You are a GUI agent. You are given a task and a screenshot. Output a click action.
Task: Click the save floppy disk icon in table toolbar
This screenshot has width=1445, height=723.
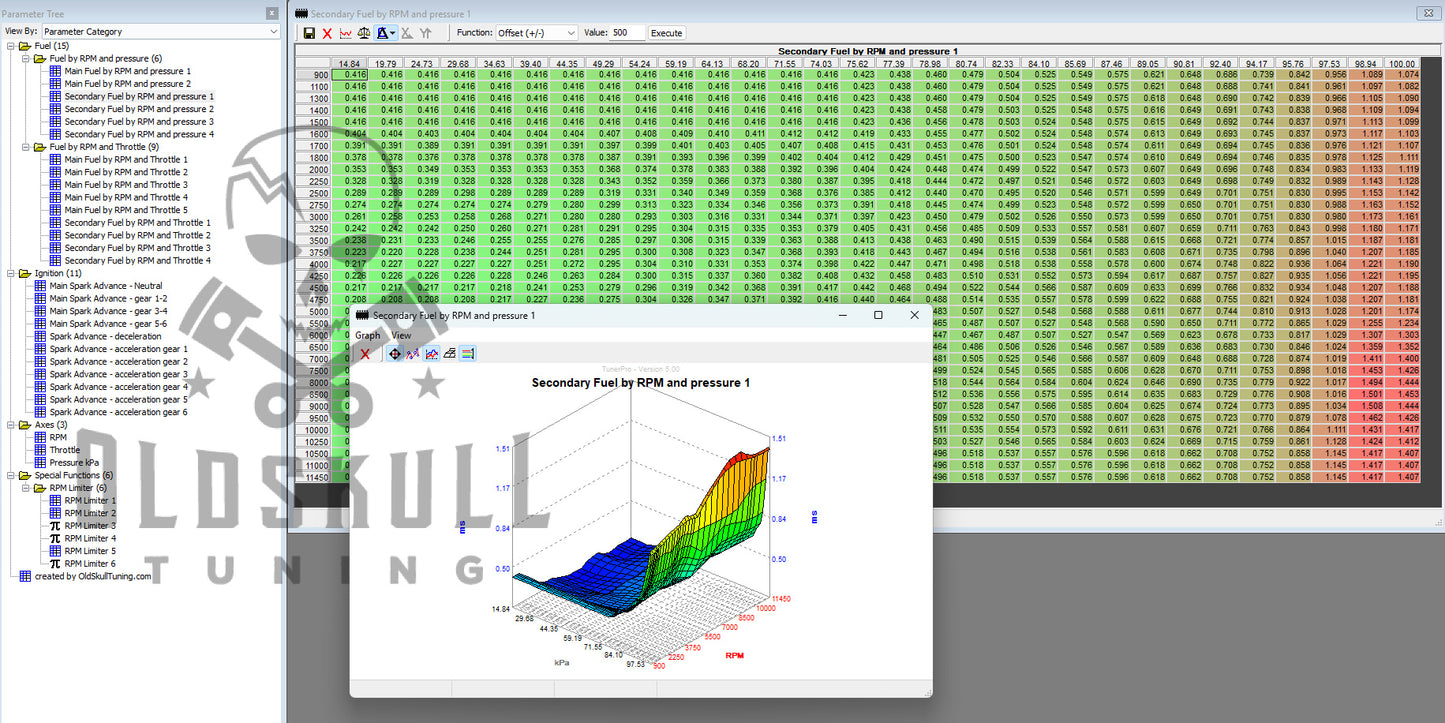(310, 33)
